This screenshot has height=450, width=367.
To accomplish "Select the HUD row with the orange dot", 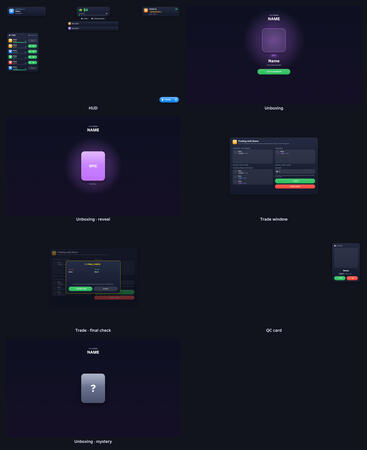I will [93, 24].
